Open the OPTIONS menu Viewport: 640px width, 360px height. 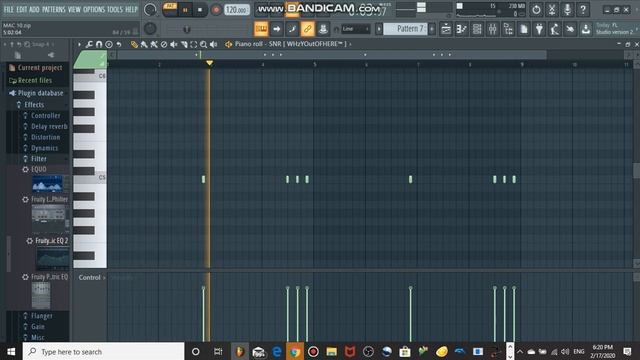tap(94, 9)
